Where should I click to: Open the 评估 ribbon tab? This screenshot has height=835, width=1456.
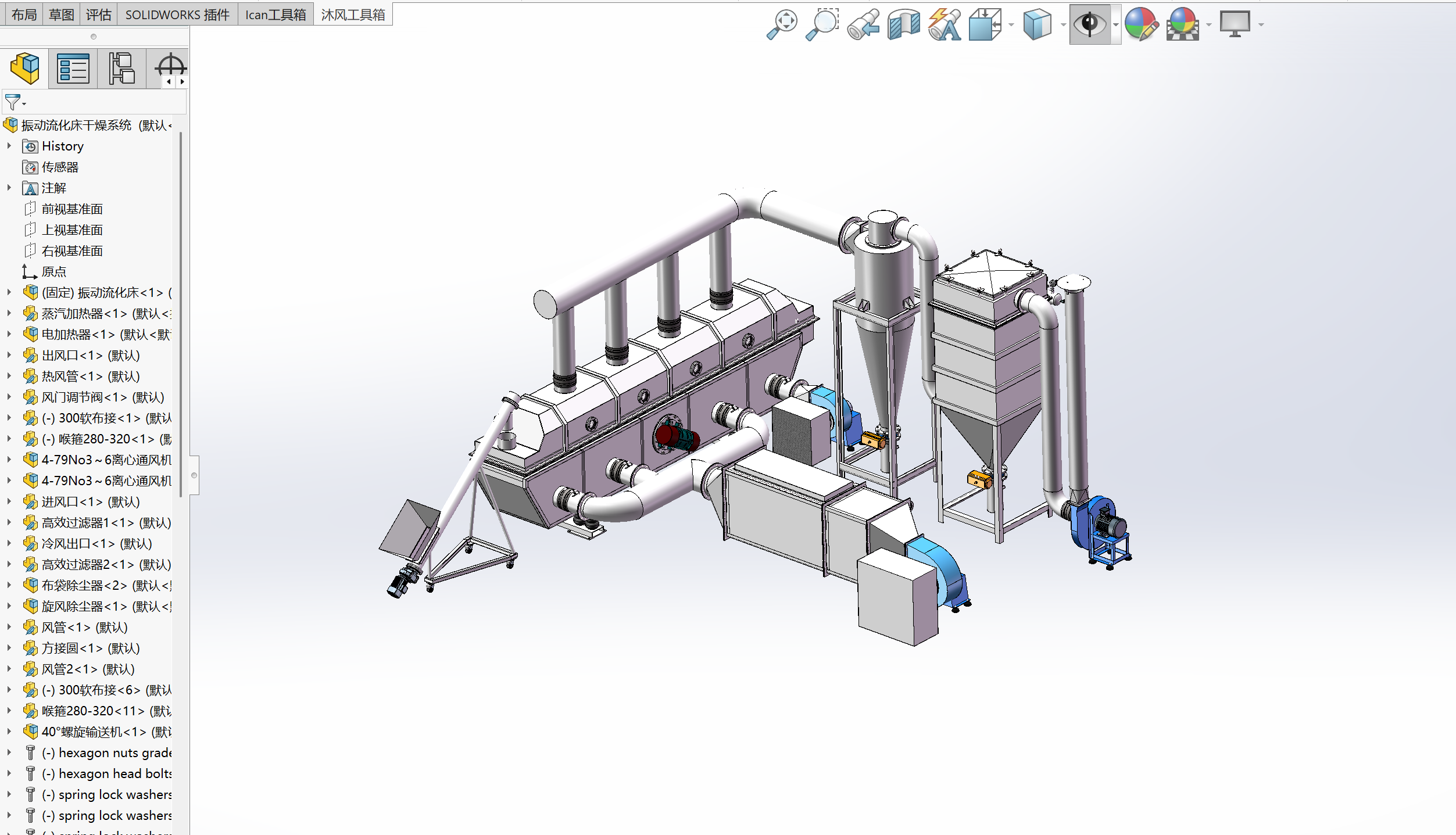pos(98,15)
